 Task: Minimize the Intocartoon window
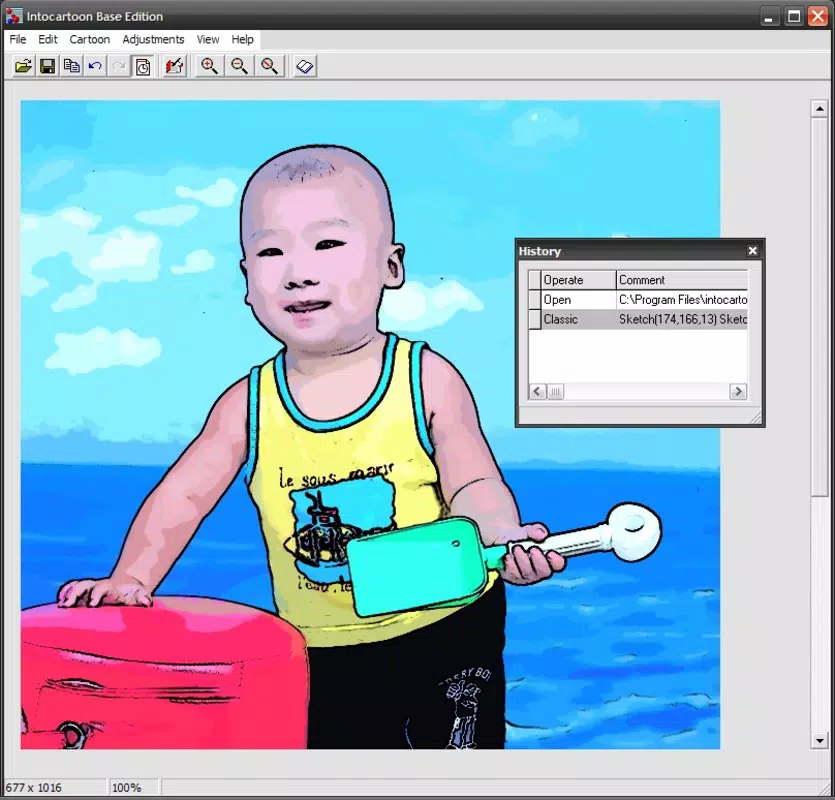coord(768,18)
